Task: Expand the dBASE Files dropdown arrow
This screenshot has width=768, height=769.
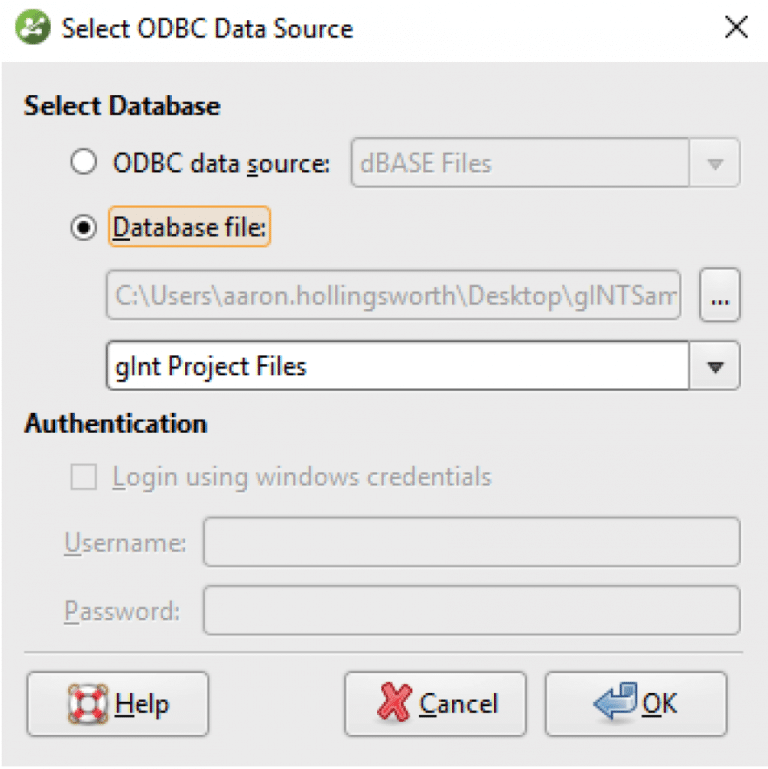Action: (x=715, y=163)
